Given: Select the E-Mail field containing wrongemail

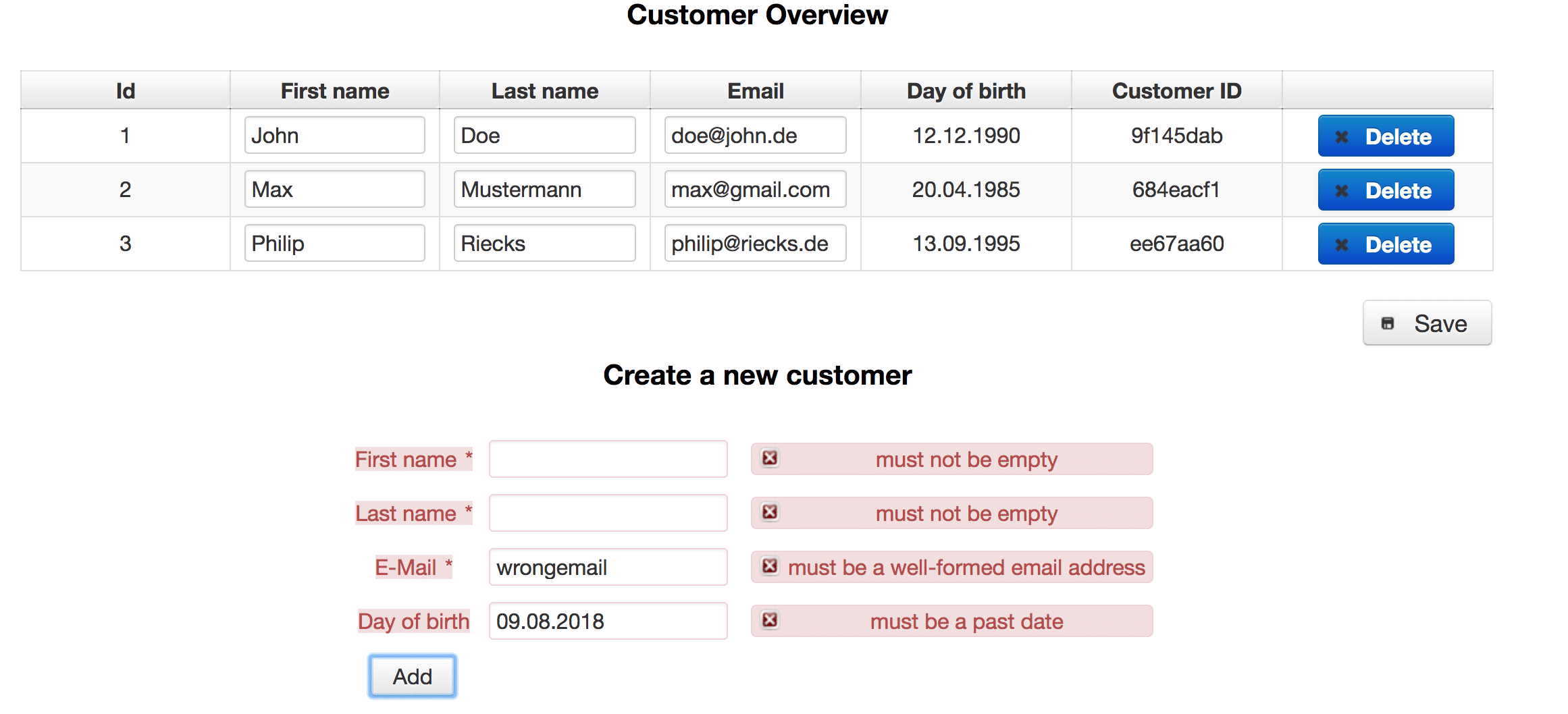Looking at the screenshot, I should [608, 567].
